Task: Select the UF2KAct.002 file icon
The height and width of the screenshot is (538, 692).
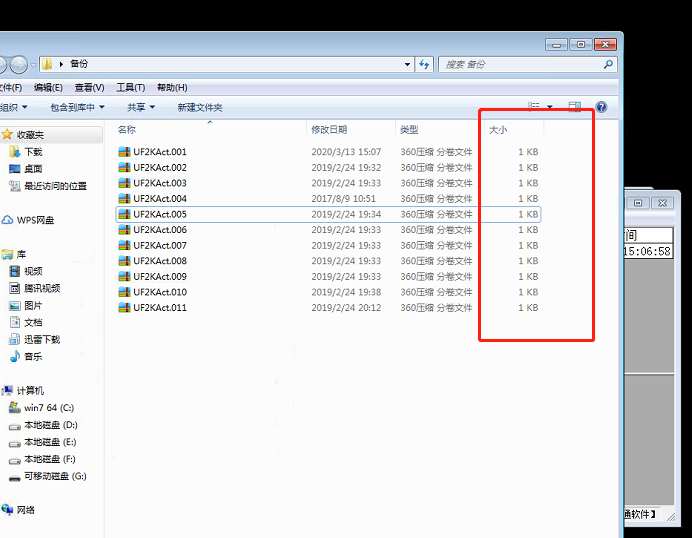Action: click(124, 167)
